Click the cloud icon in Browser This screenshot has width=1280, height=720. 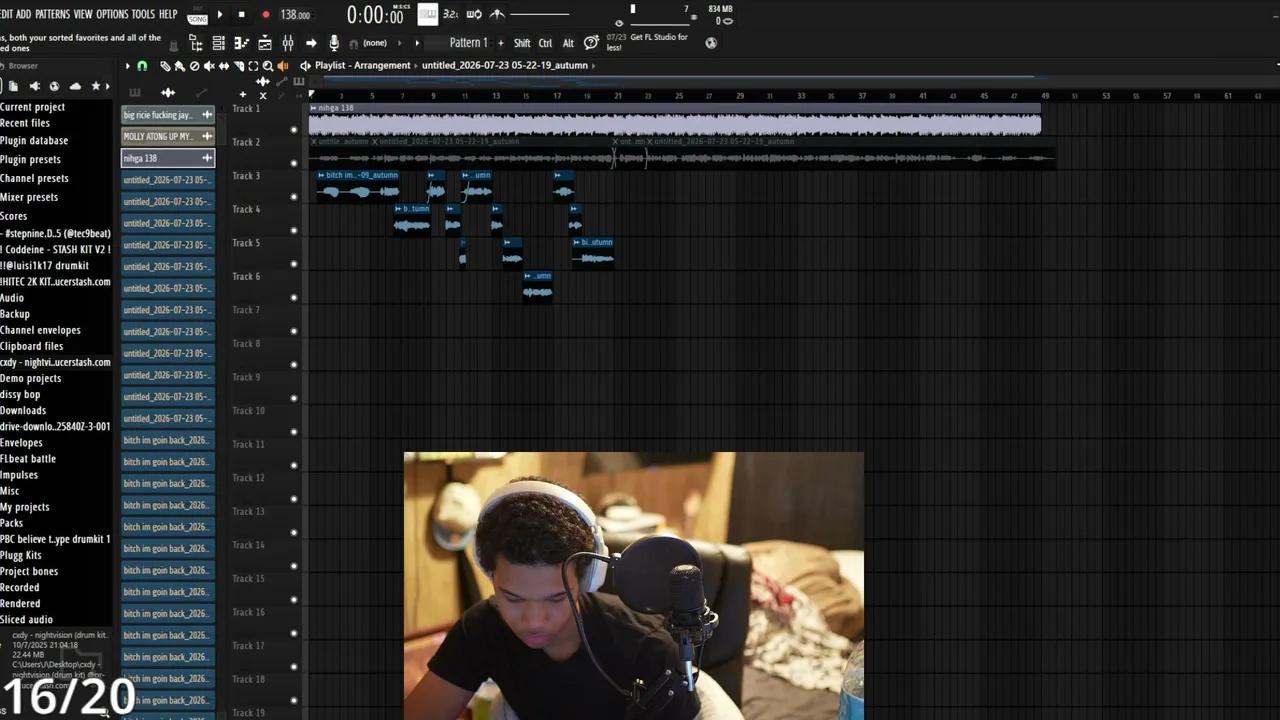coord(75,86)
